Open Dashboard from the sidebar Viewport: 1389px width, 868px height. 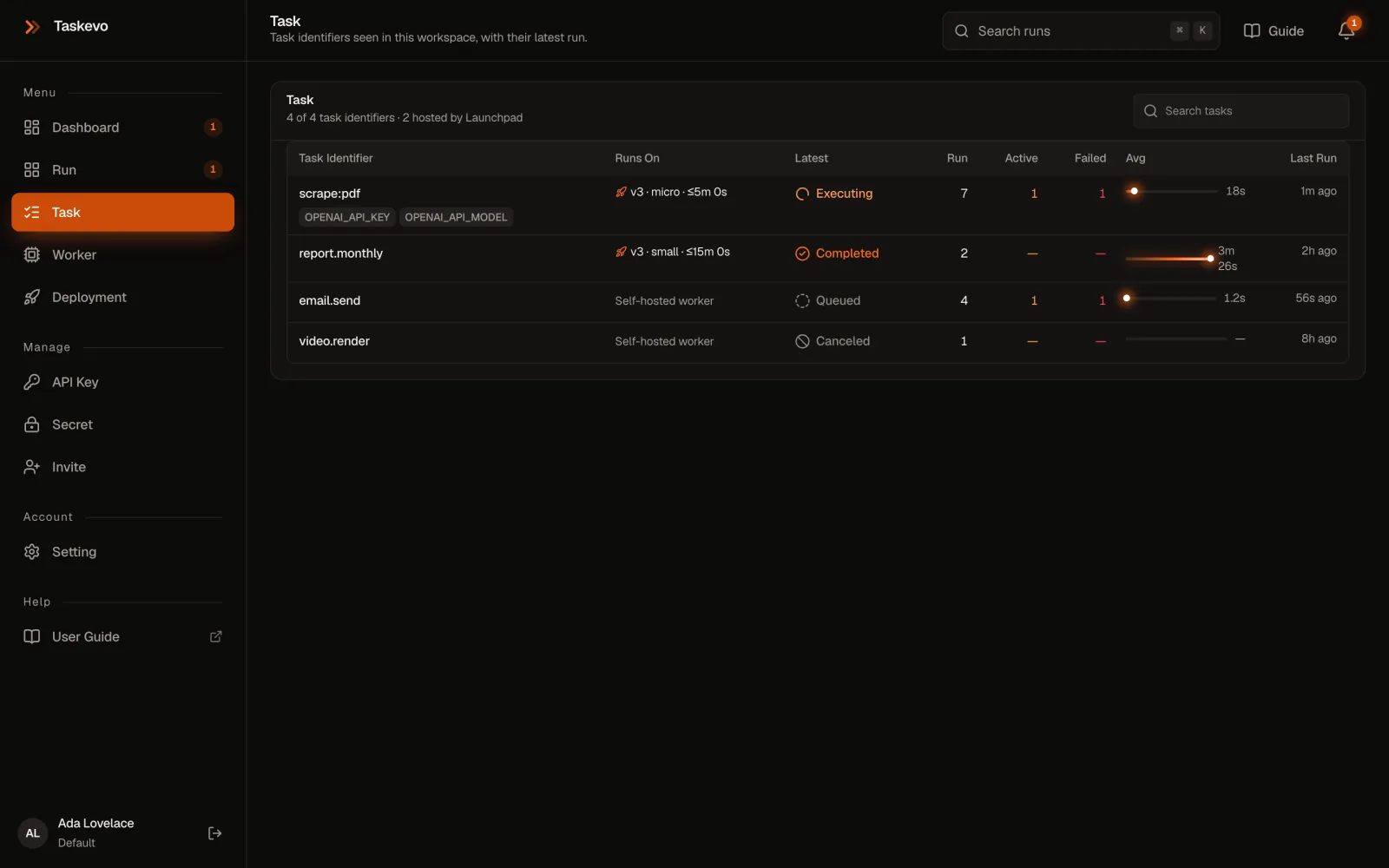(x=122, y=128)
